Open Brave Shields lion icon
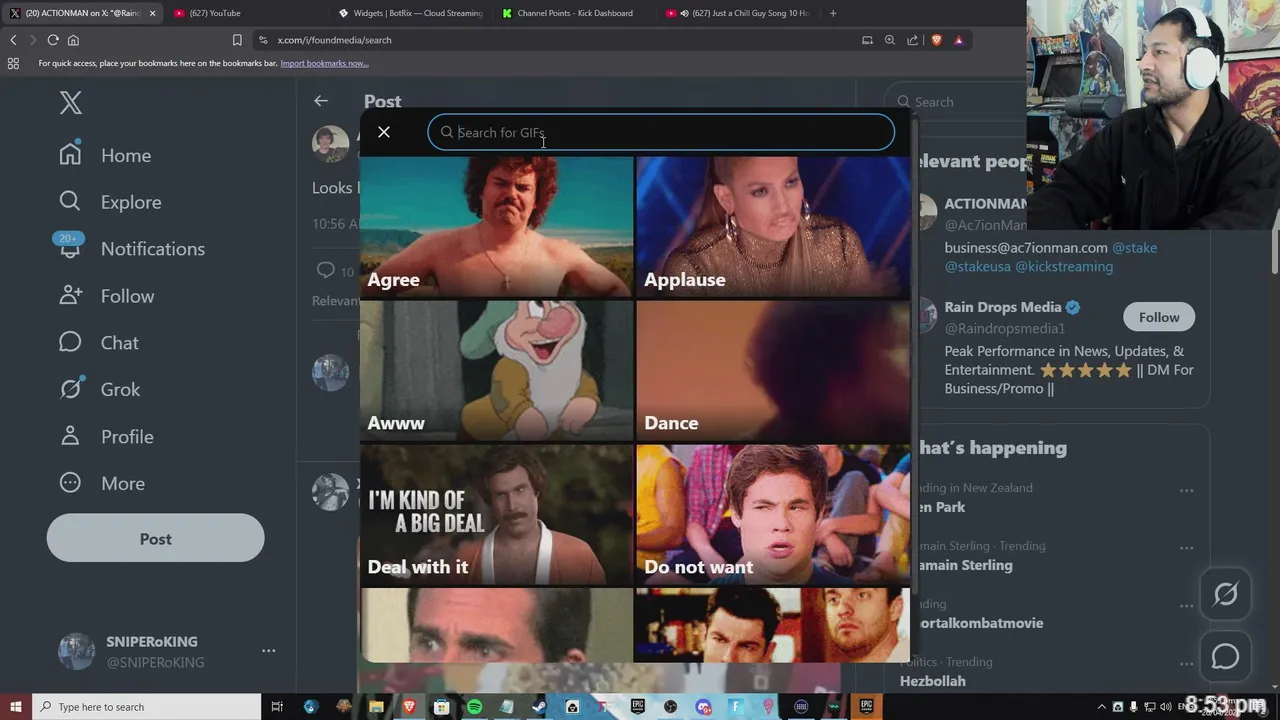Viewport: 1280px width, 720px height. [936, 40]
